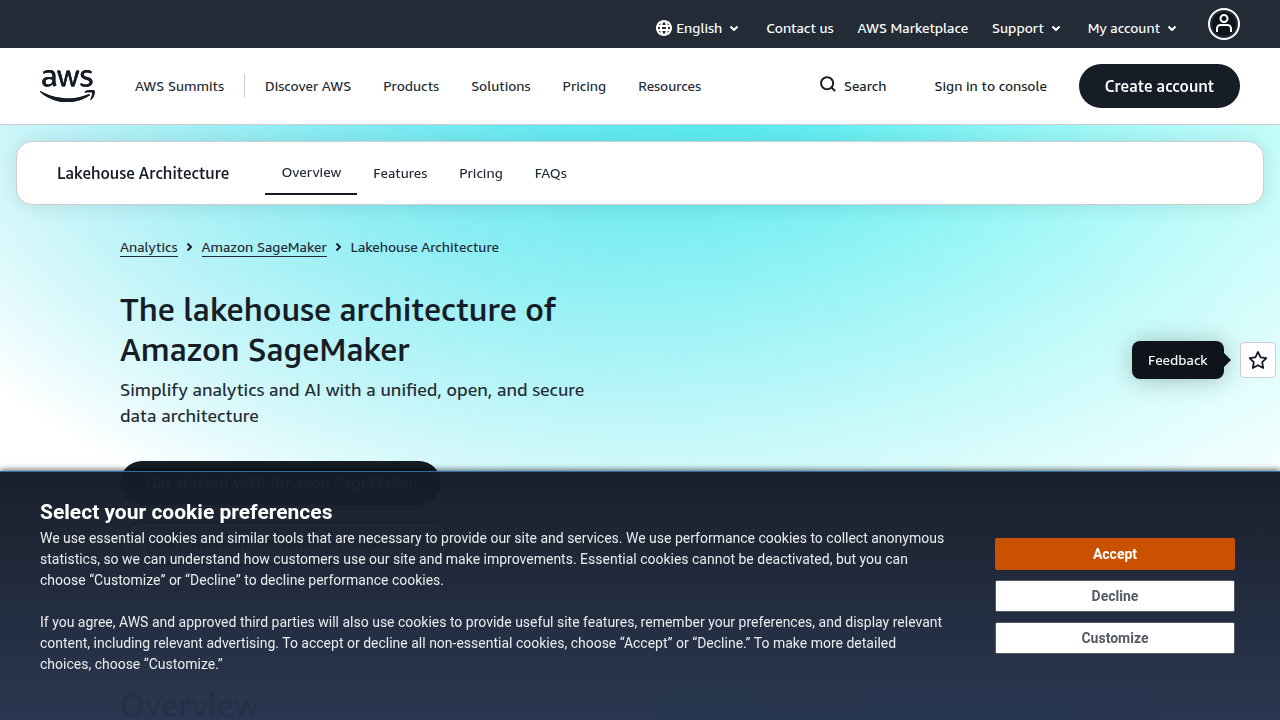Open the Products menu

(411, 86)
